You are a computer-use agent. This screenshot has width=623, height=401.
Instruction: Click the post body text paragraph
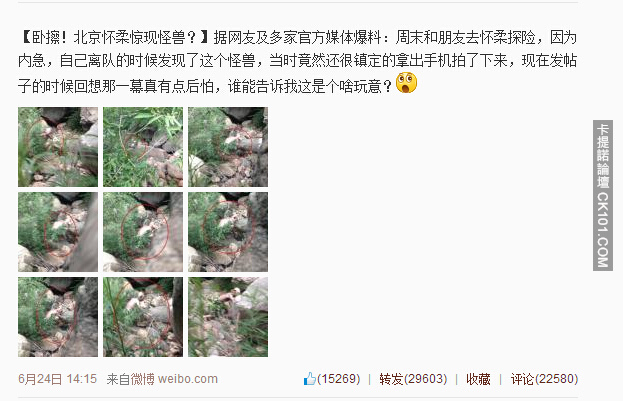[x=298, y=61]
